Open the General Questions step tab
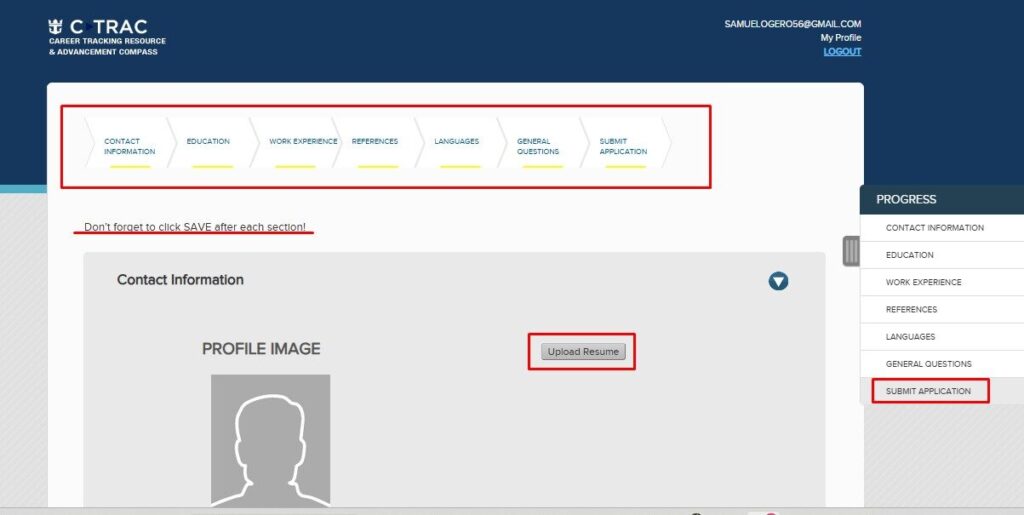Viewport: 1024px width, 515px height. (x=537, y=146)
